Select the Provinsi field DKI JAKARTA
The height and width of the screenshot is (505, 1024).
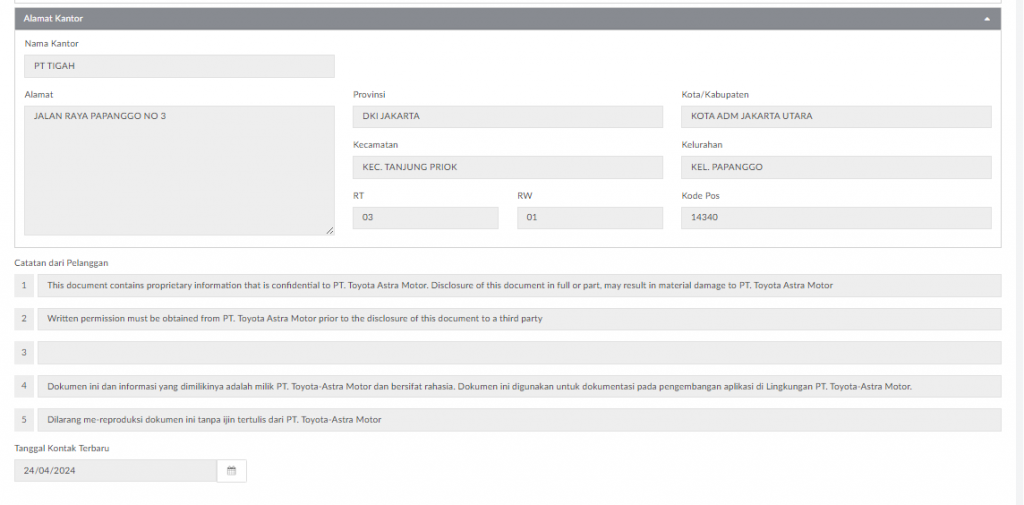coord(507,117)
